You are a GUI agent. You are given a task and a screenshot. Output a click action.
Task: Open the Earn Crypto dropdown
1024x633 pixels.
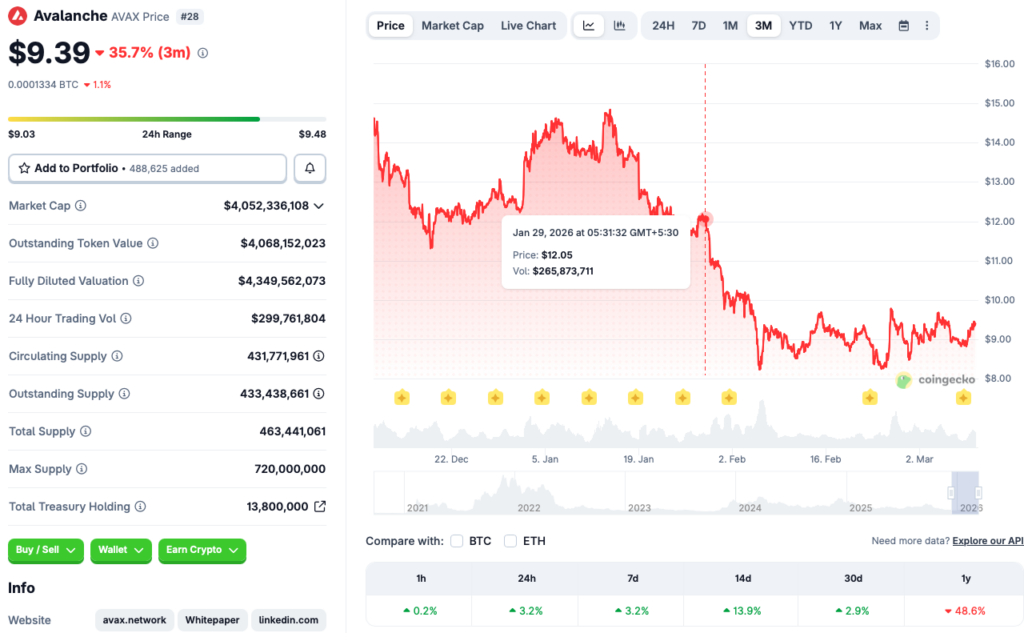click(x=201, y=550)
